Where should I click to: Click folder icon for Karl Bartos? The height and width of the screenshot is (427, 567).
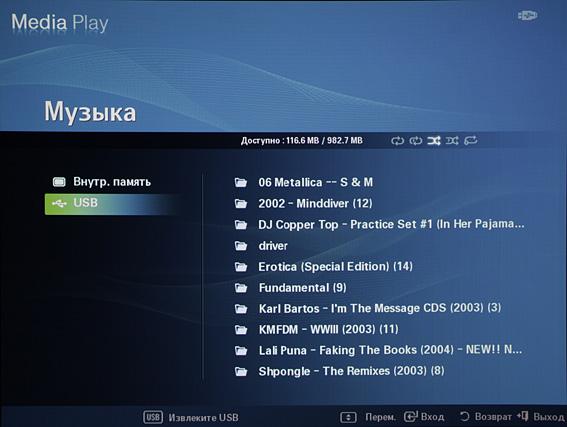[241, 309]
